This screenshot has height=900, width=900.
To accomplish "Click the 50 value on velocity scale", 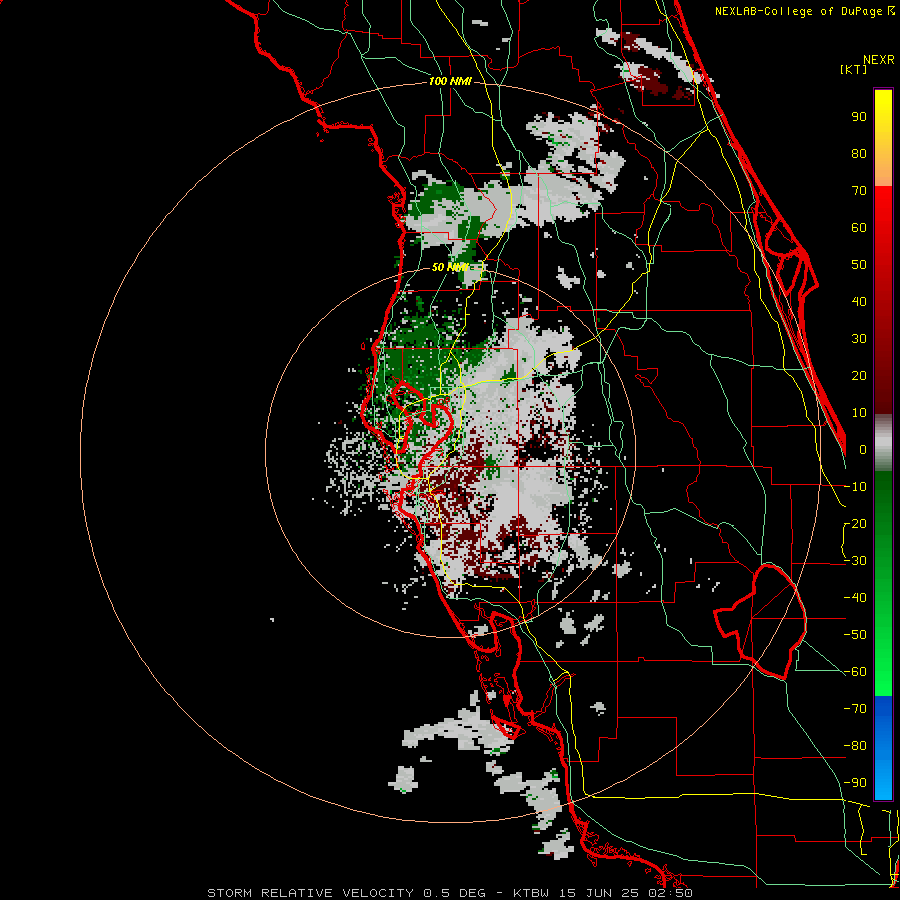I will [859, 265].
